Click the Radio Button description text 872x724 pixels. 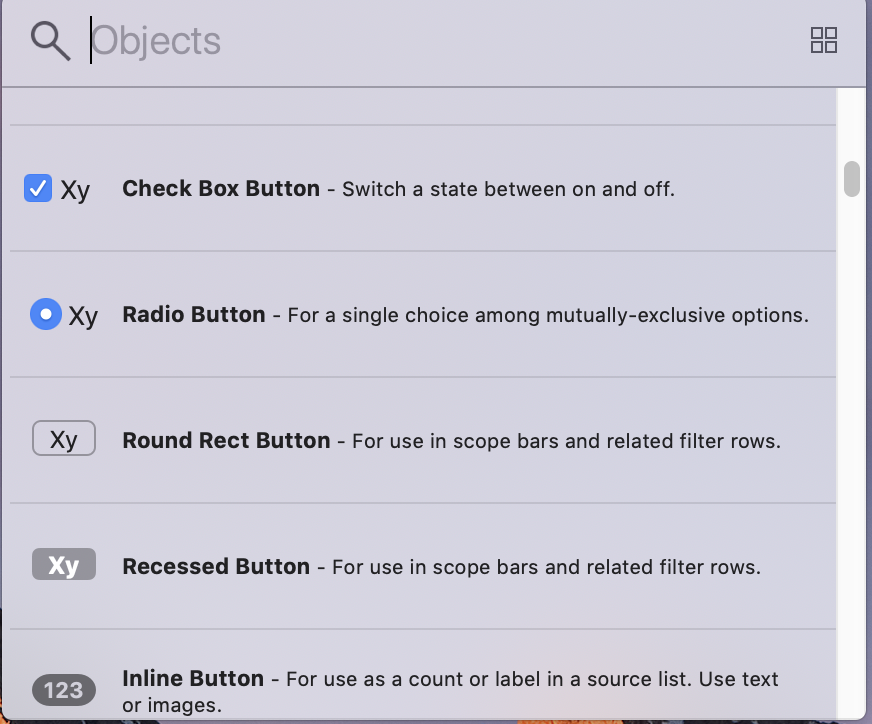tap(548, 315)
